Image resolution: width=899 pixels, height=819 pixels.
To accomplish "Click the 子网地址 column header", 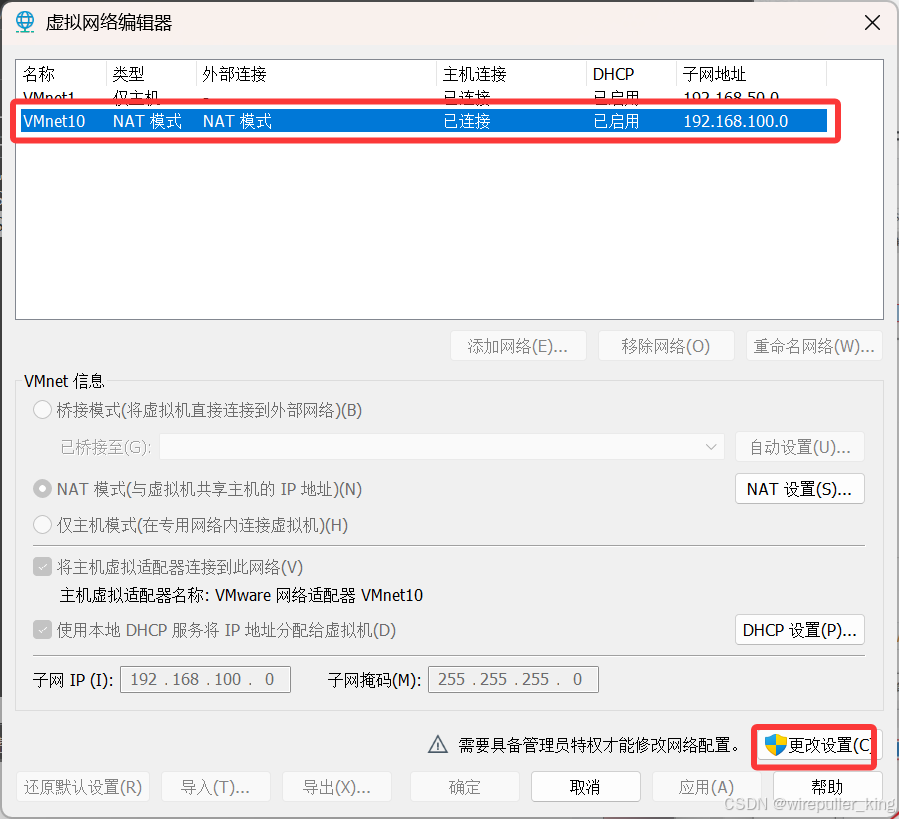I will tap(751, 74).
